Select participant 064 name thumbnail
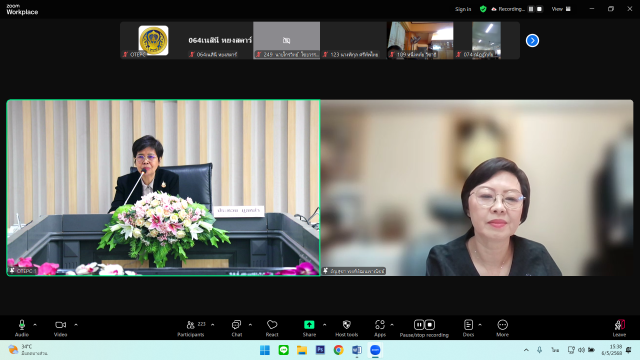640x360 pixels. tap(220, 40)
